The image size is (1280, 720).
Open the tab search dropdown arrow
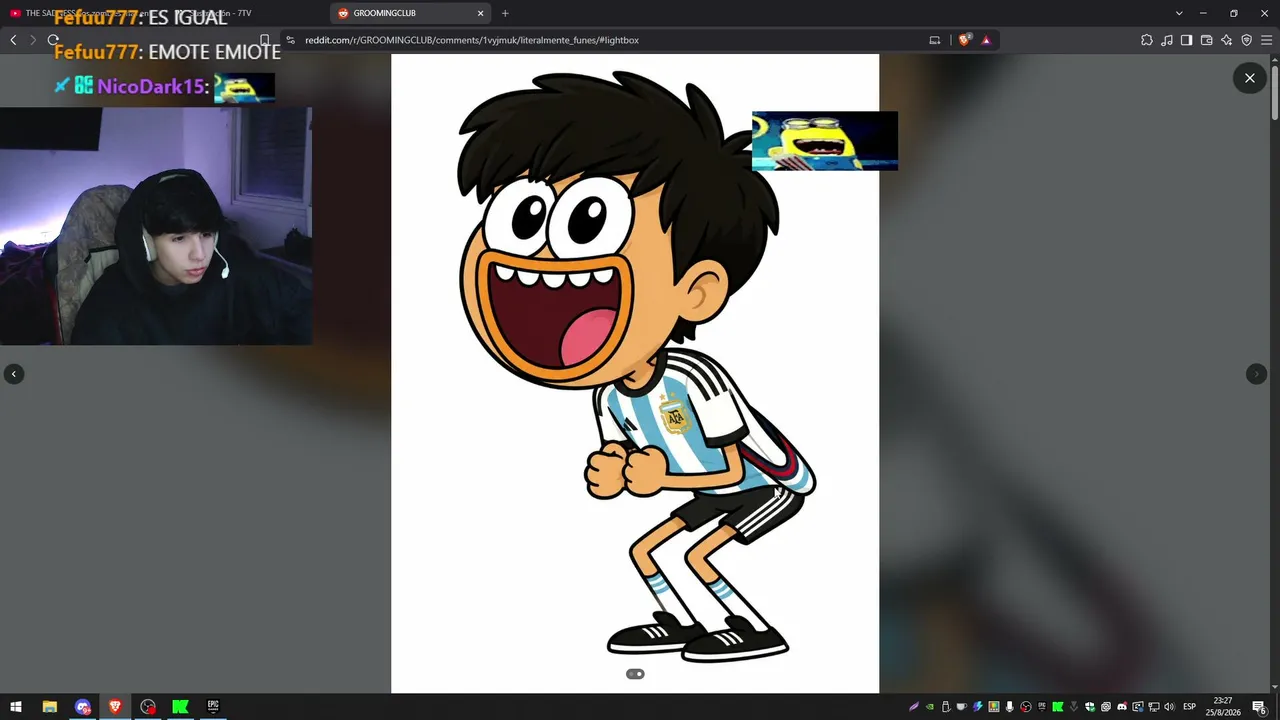pos(1179,13)
